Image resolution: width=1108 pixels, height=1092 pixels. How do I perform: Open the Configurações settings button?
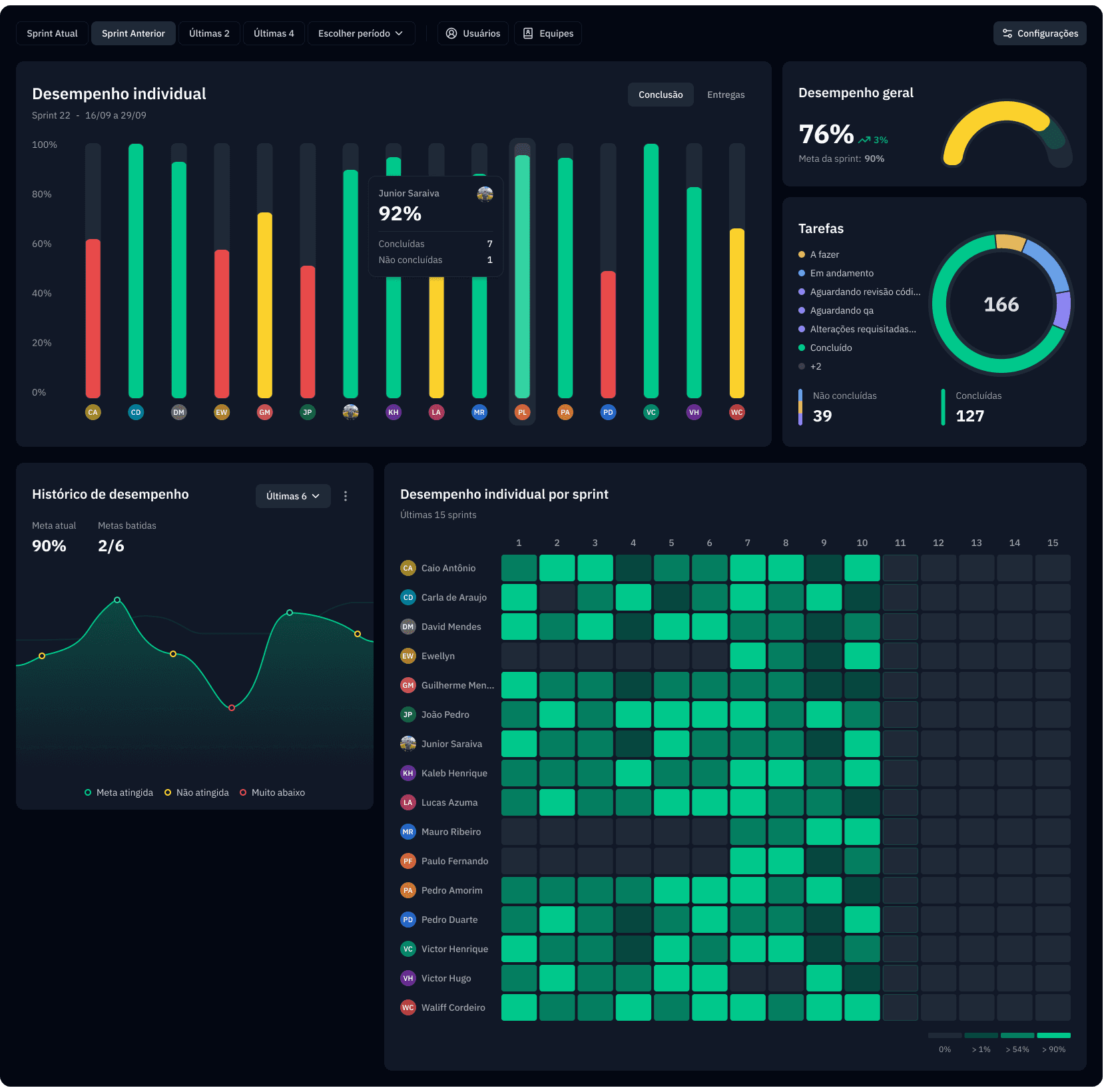click(1039, 33)
